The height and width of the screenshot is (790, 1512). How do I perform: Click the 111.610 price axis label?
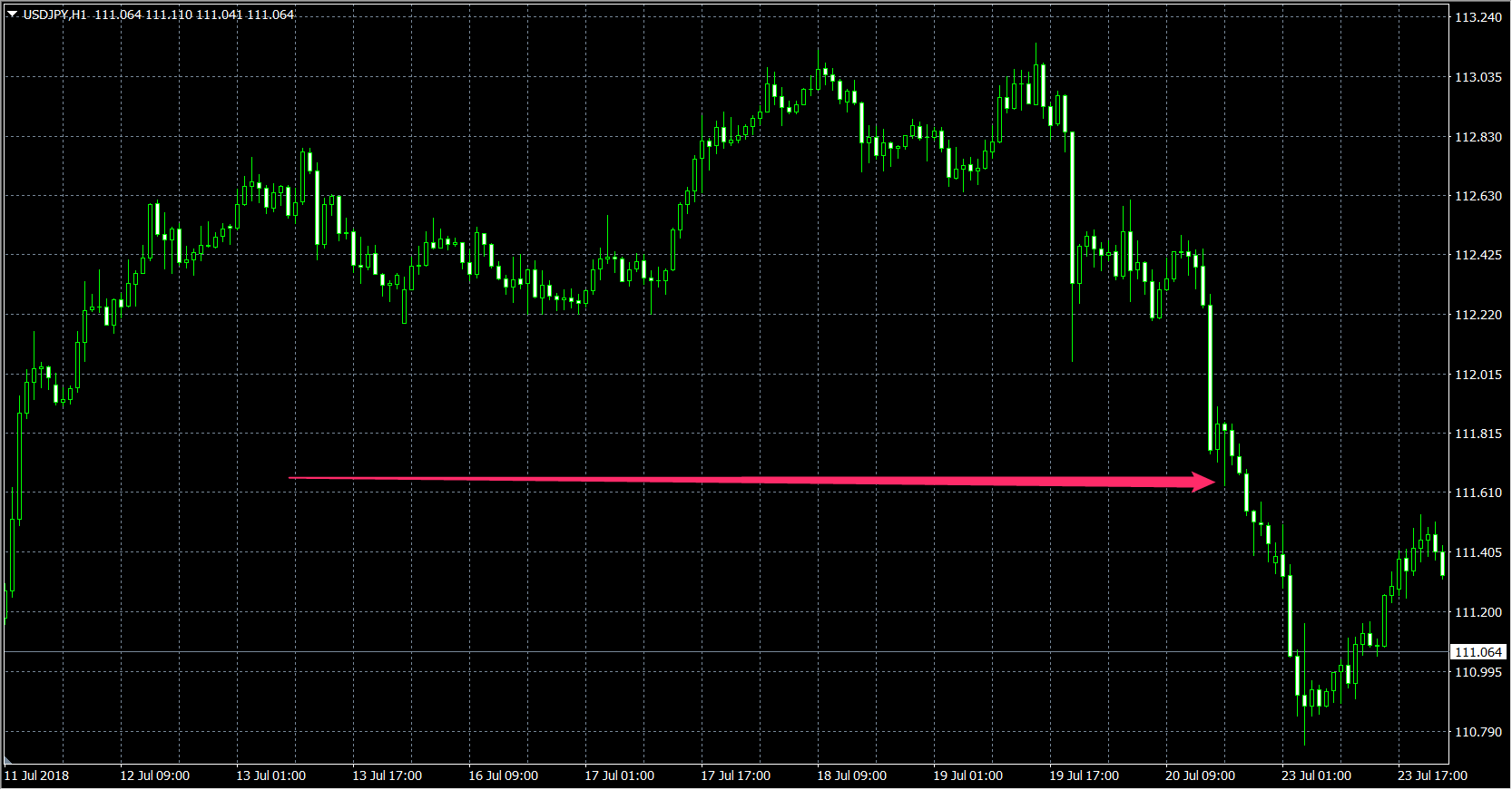1478,493
